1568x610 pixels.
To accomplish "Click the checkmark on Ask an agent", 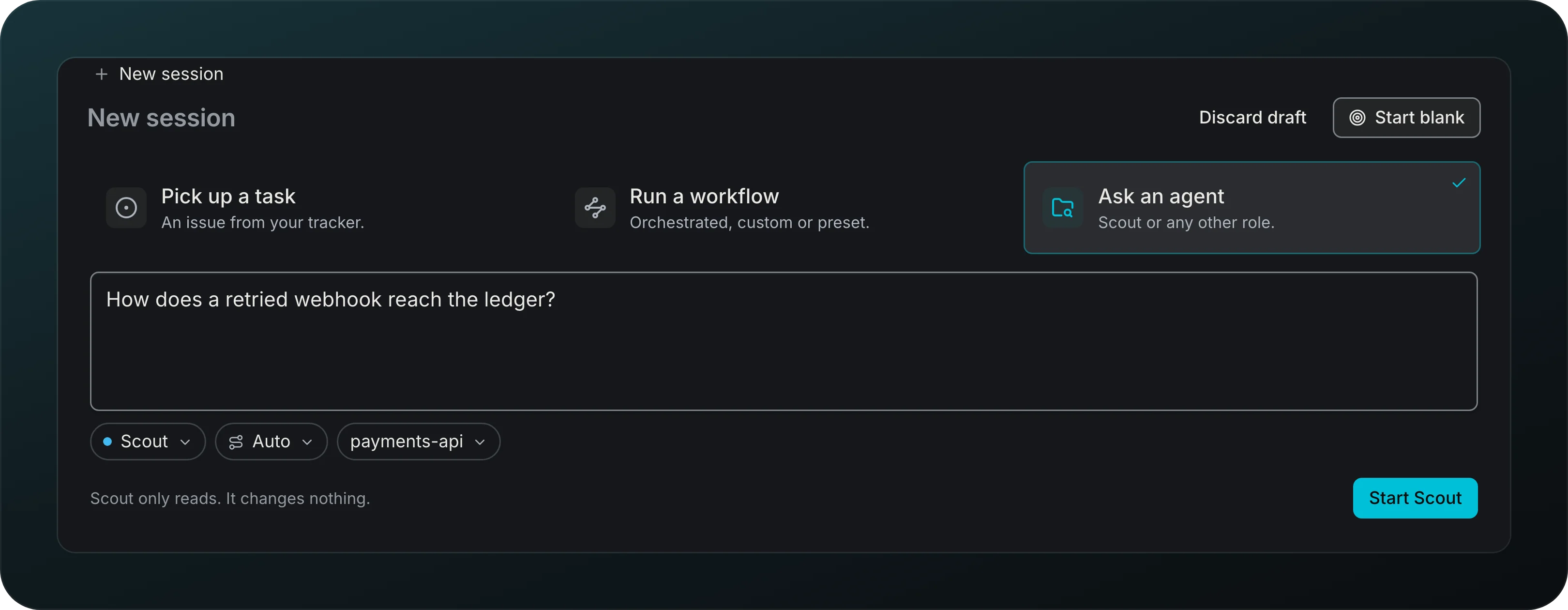I will (x=1459, y=183).
